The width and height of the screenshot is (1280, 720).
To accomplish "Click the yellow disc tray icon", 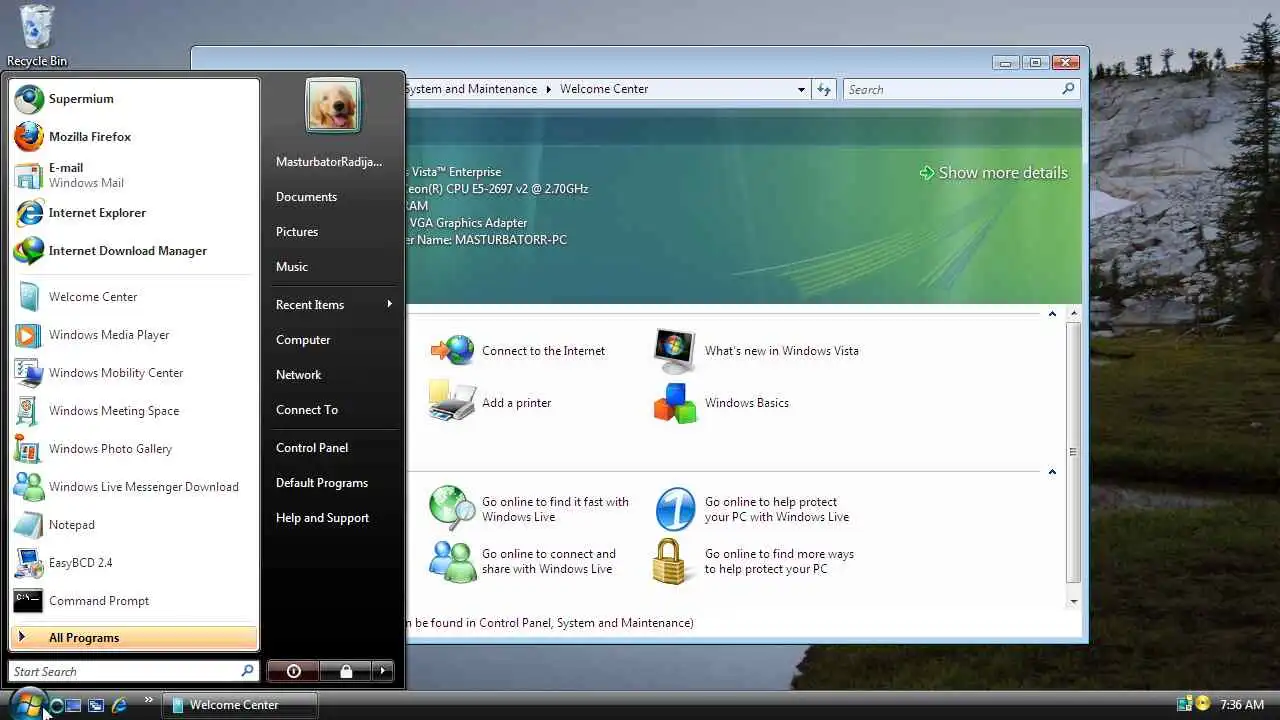I will 1203,704.
